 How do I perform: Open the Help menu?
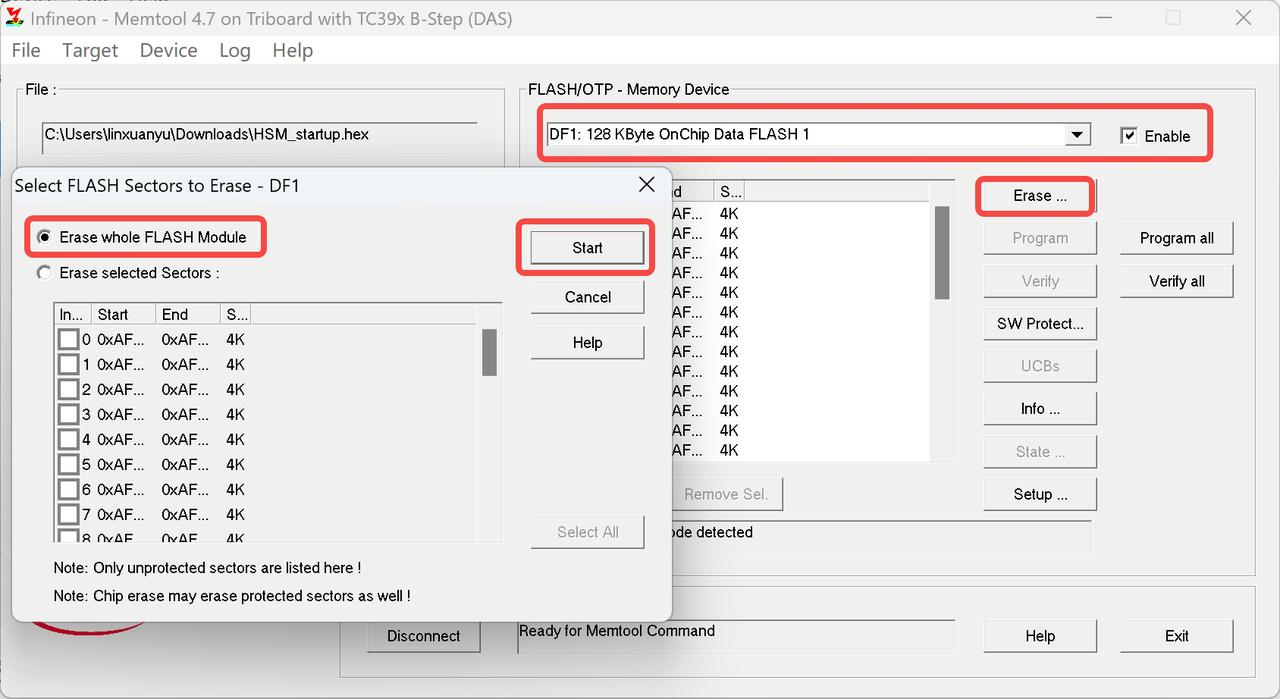292,50
